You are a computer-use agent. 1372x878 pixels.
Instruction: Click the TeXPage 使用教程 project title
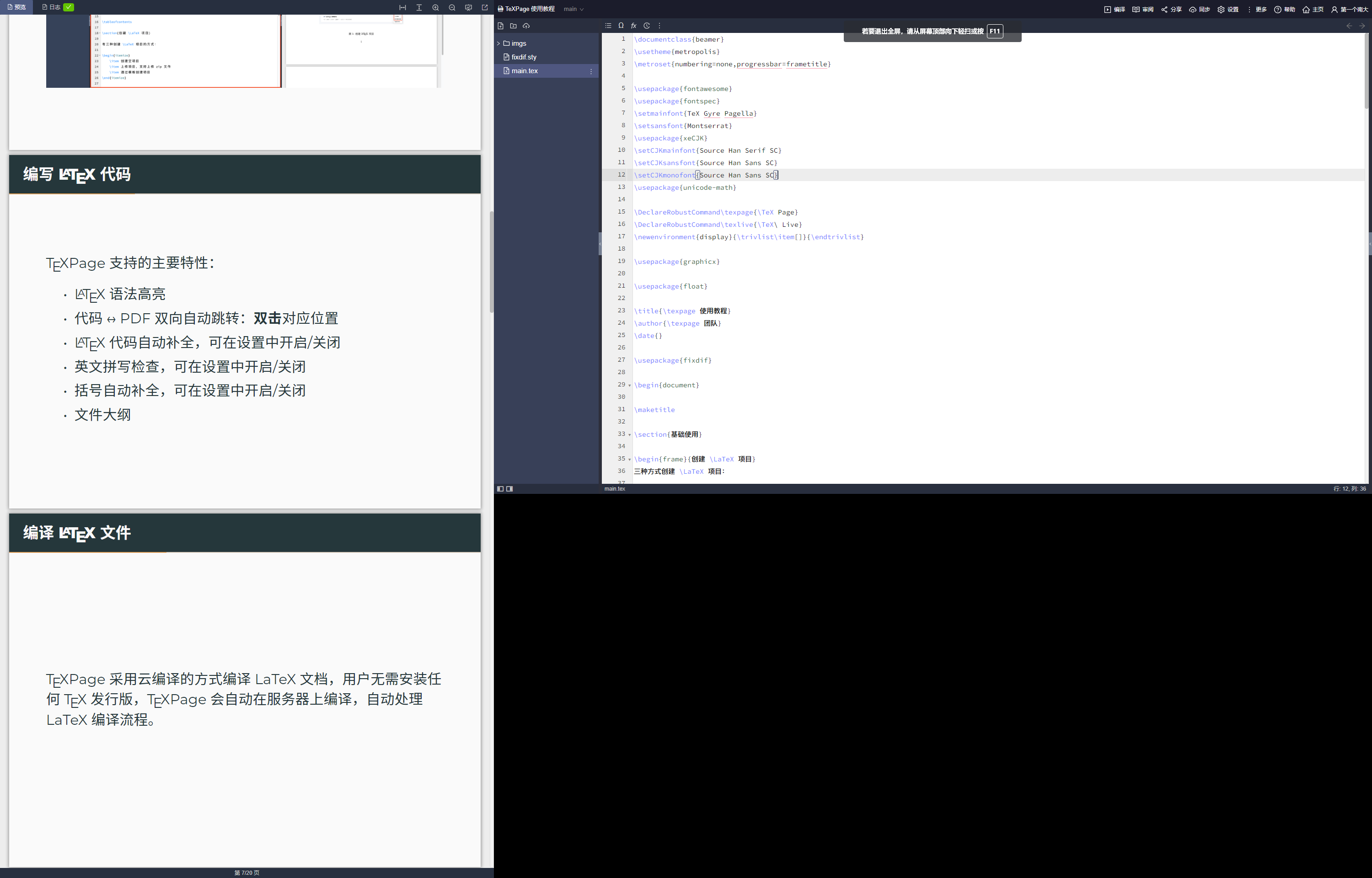[530, 9]
